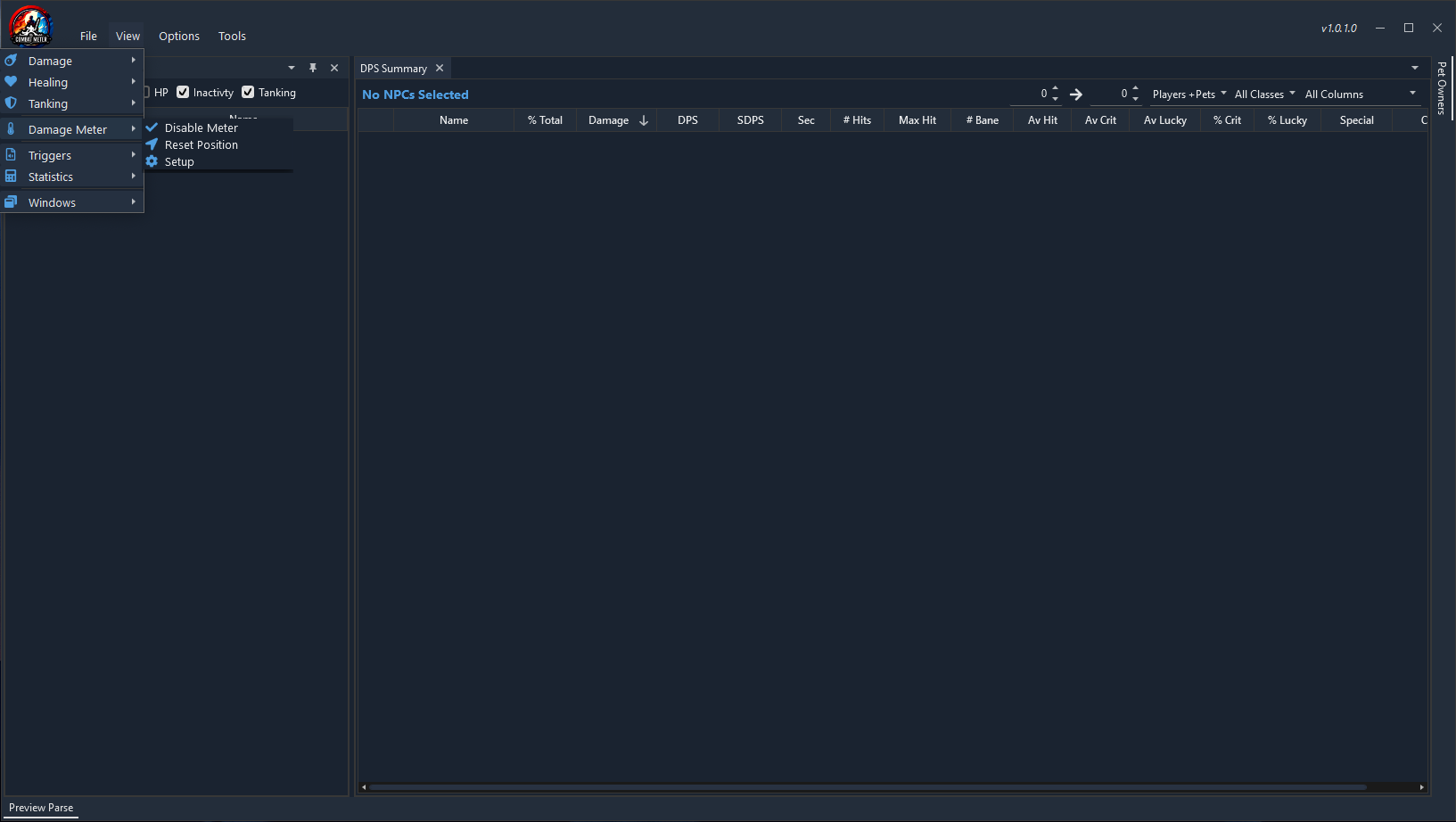Sort by the Sec column
1456x822 pixels.
coord(806,120)
